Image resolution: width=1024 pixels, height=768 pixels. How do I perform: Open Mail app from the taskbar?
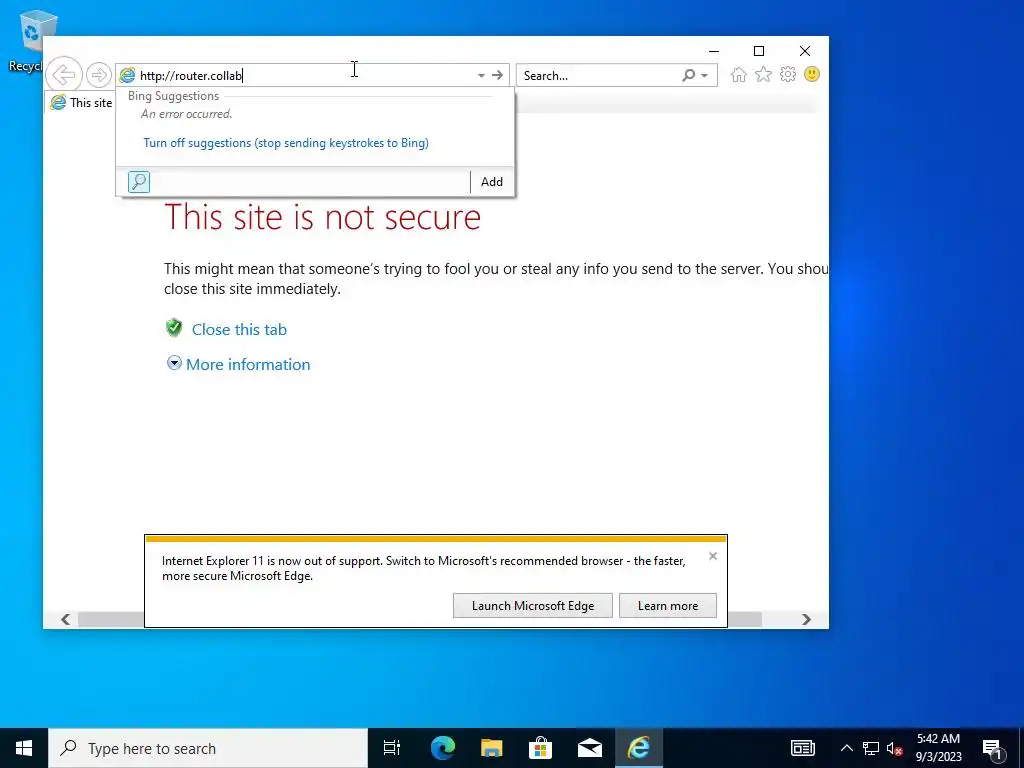pyautogui.click(x=590, y=748)
